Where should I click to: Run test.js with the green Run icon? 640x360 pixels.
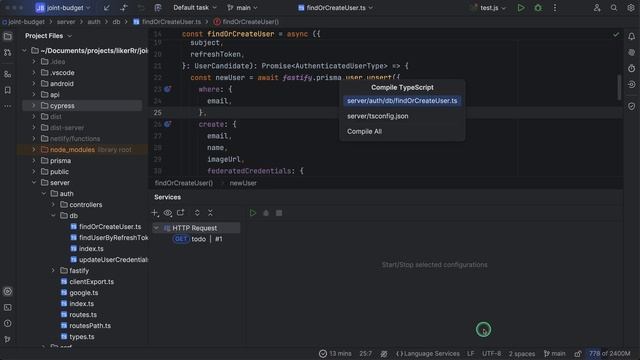point(521,8)
